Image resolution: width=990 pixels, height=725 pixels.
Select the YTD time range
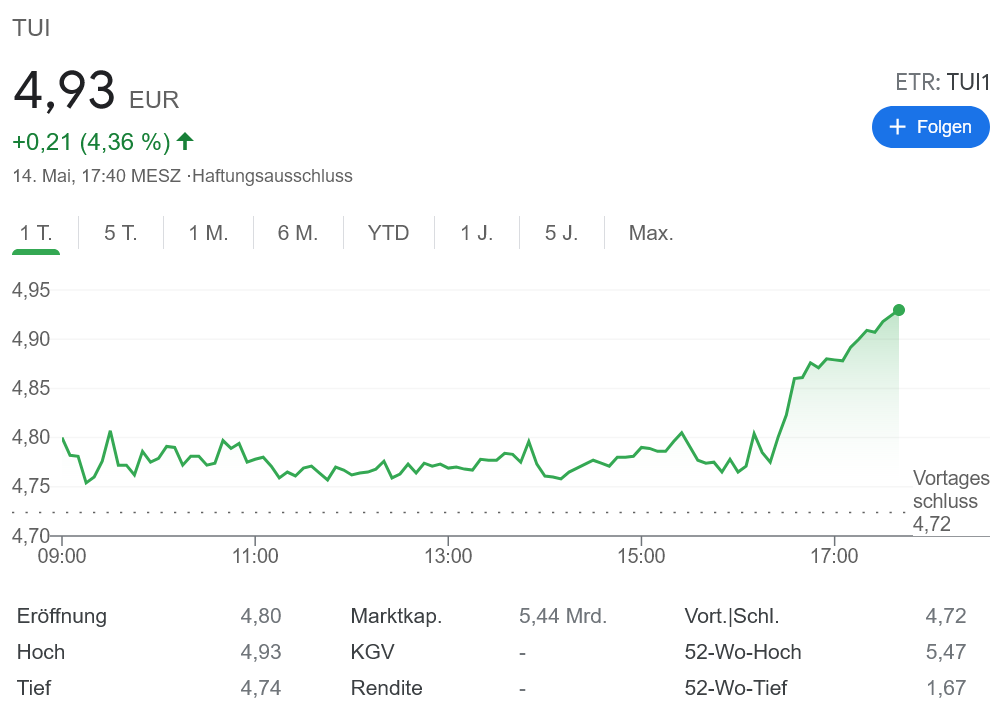(x=388, y=233)
